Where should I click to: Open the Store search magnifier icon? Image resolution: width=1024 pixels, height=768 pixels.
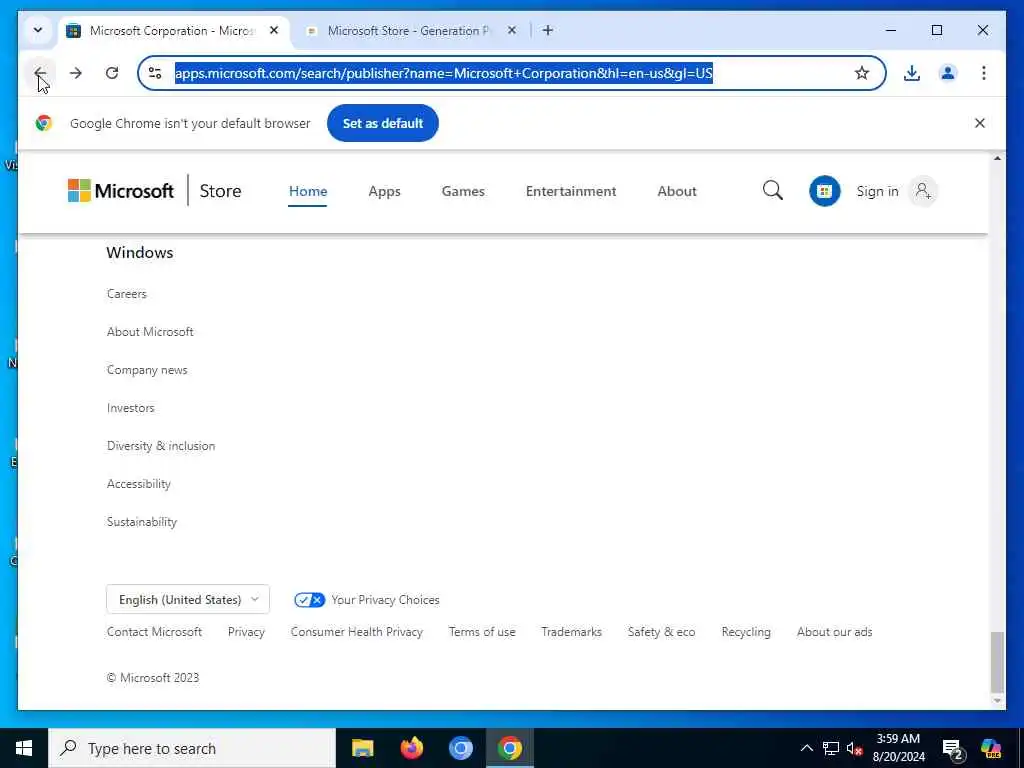[x=773, y=191]
